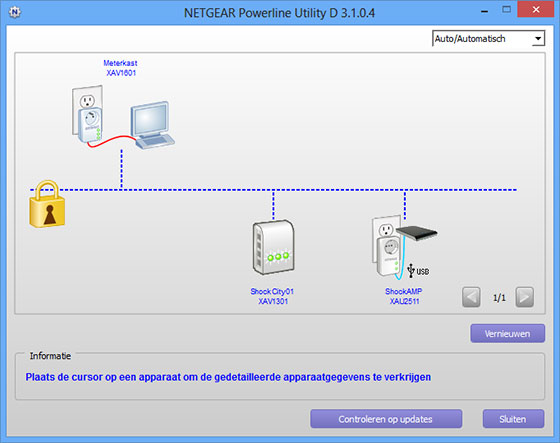Click the ShockAMP XAU2511 label
560x443 pixels.
(404, 296)
